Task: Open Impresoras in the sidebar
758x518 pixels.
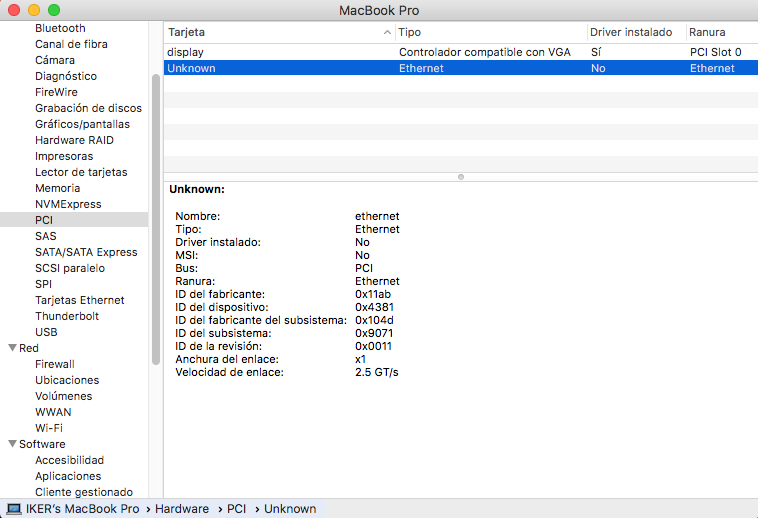Action: coord(64,156)
